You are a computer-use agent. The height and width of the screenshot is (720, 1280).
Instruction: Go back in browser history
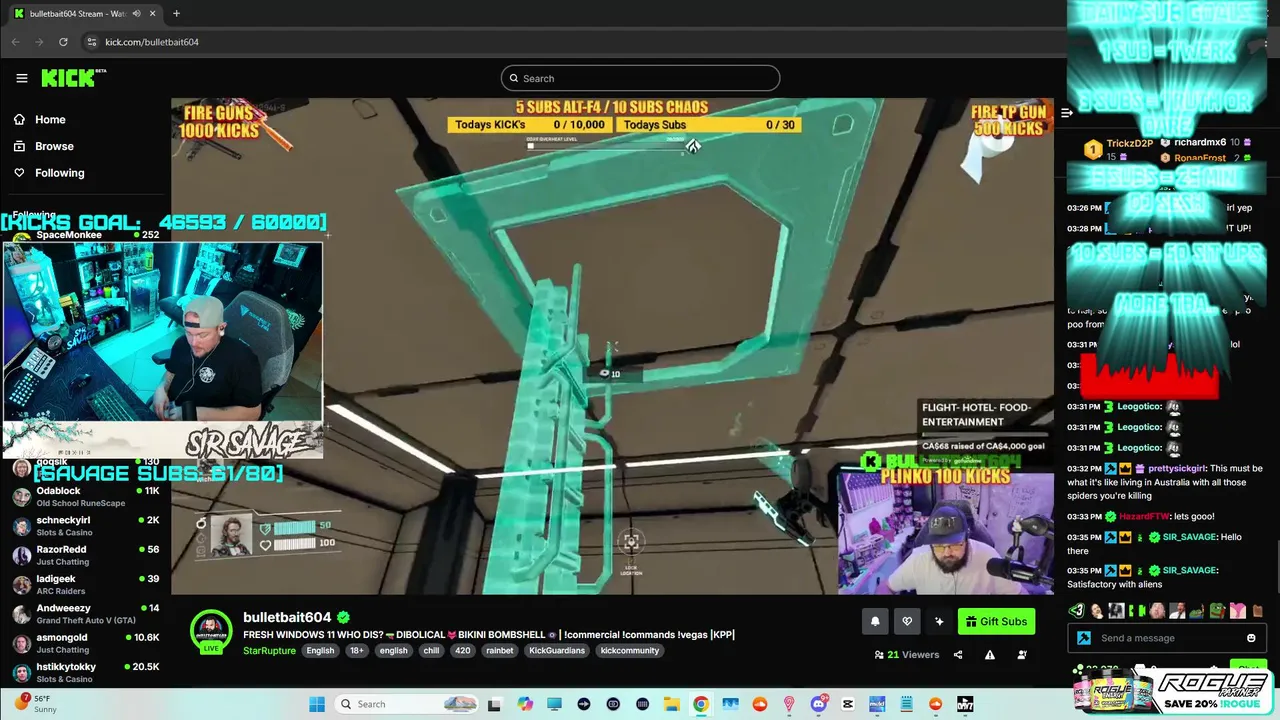pos(15,42)
